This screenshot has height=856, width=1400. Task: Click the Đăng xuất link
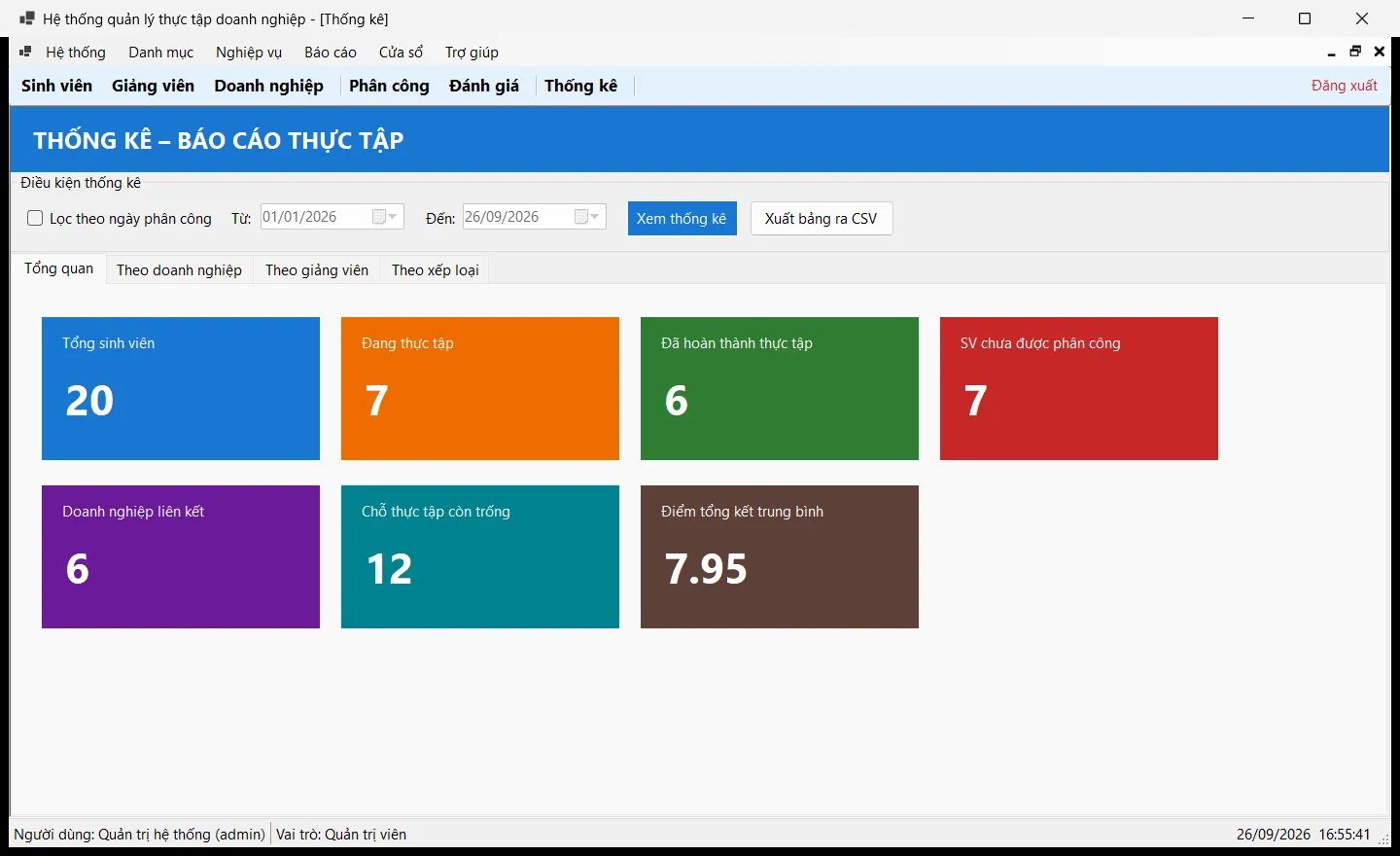point(1344,86)
